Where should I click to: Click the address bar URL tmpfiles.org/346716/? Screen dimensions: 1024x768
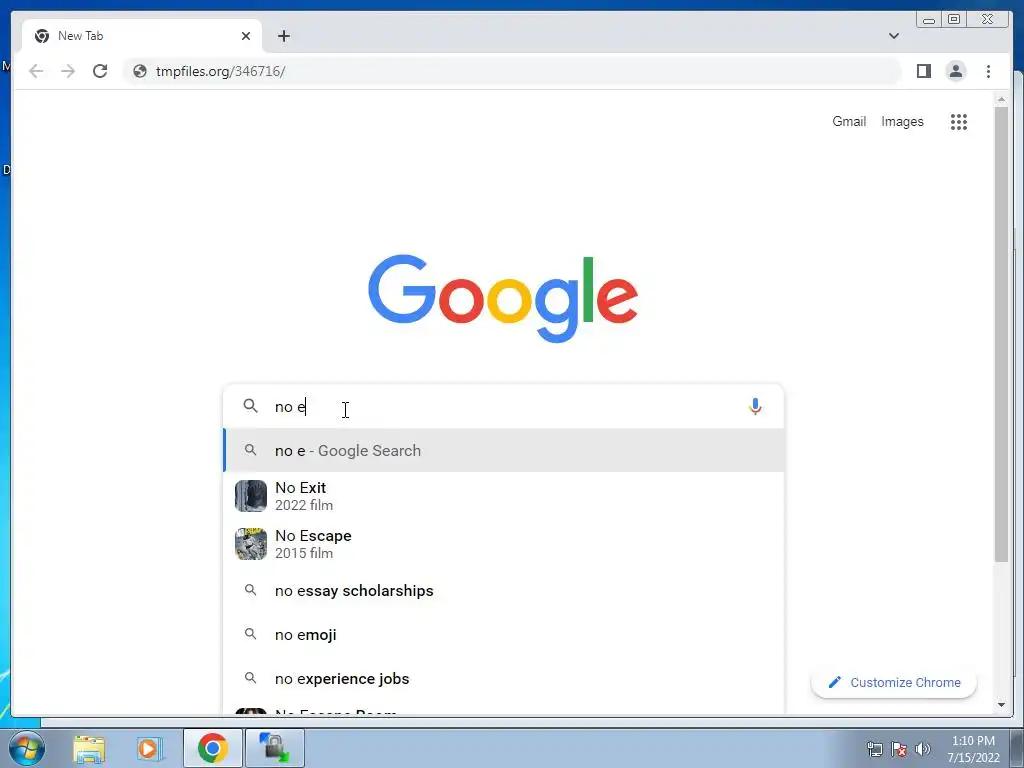(x=220, y=71)
